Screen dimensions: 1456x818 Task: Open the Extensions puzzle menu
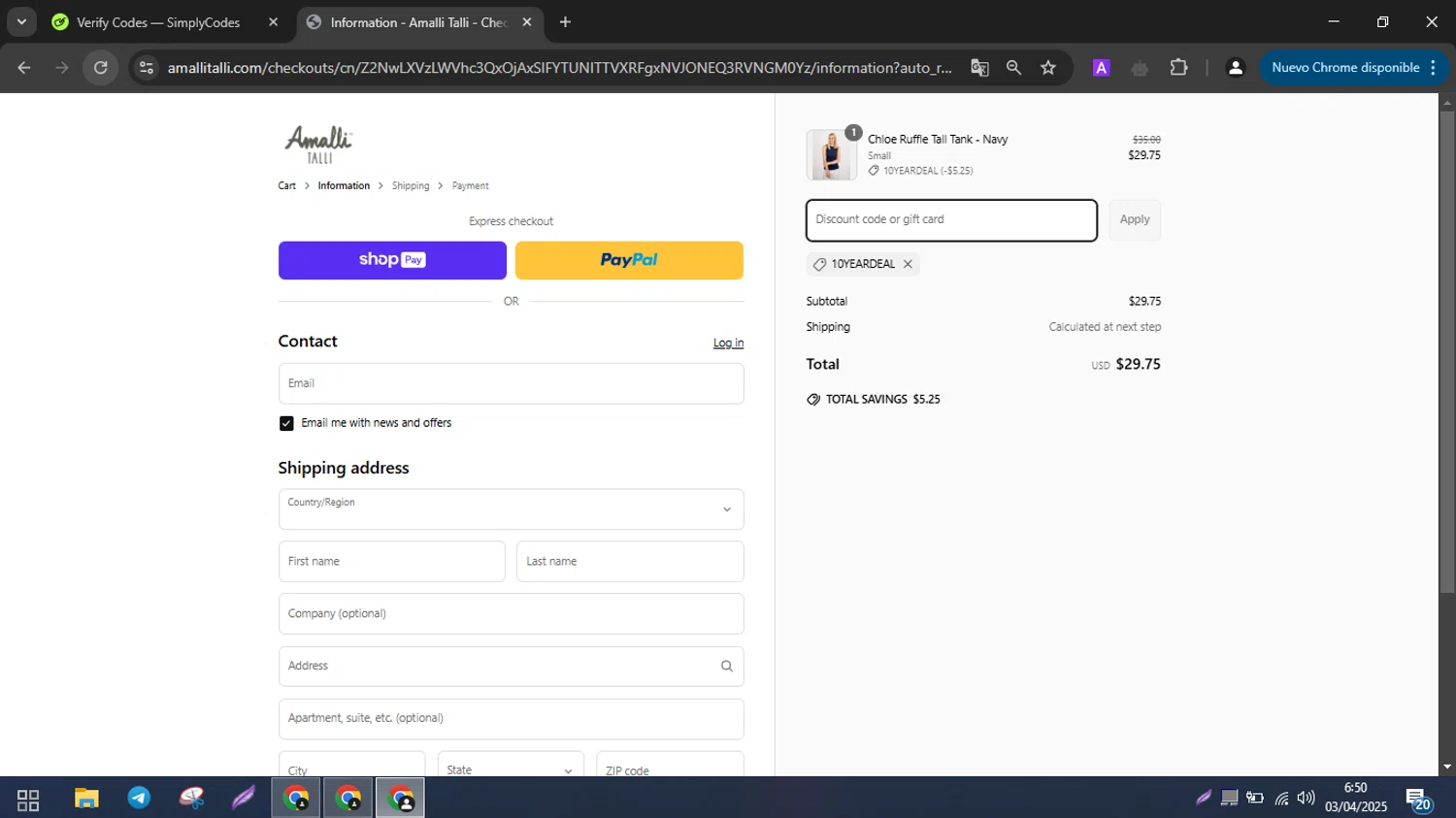(x=1178, y=68)
